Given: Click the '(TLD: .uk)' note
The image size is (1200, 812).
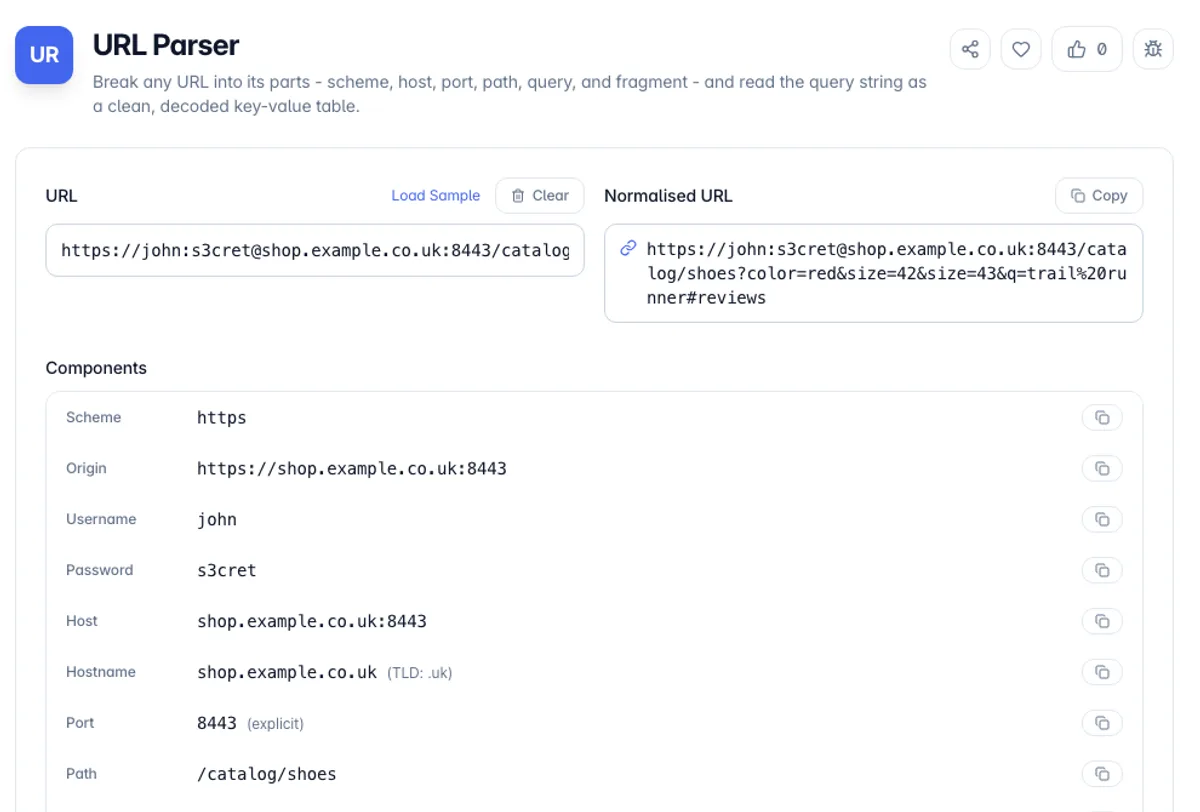Looking at the screenshot, I should click(420, 674).
